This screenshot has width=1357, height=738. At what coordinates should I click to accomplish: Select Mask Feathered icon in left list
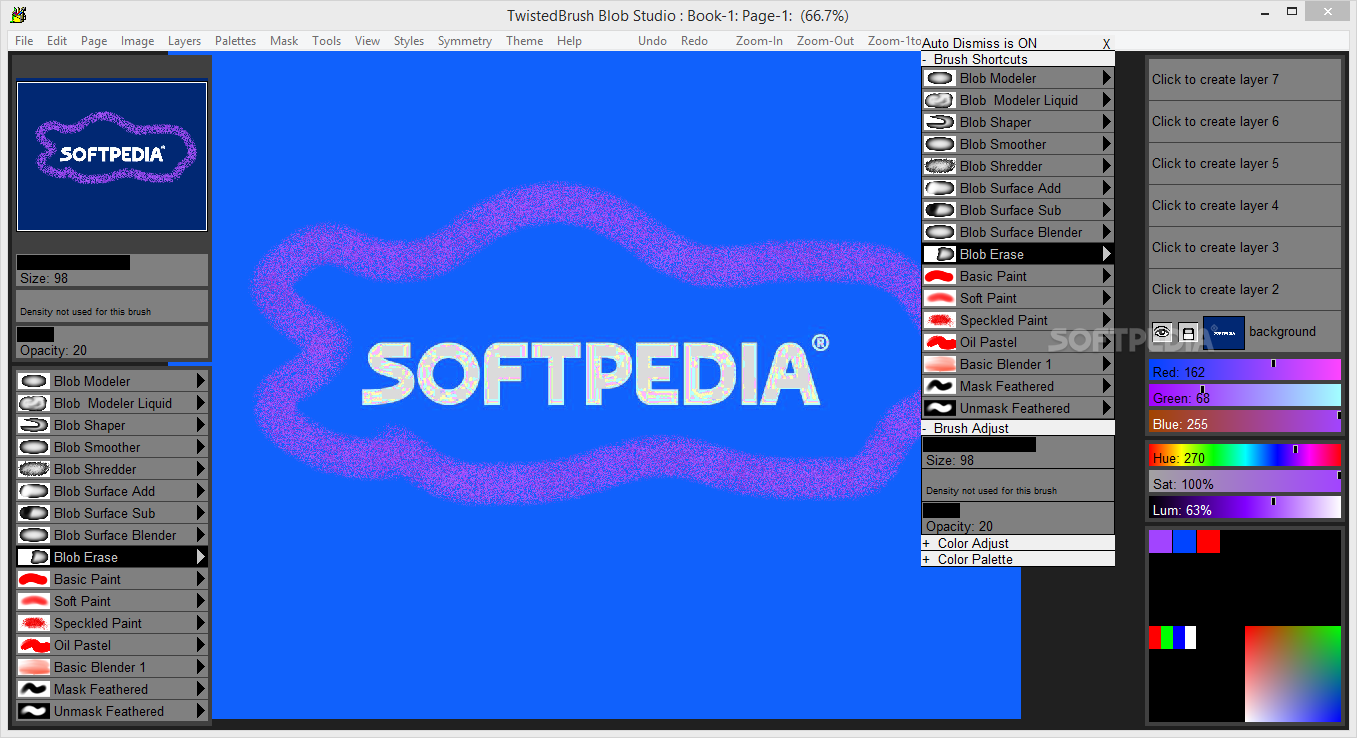[34, 689]
